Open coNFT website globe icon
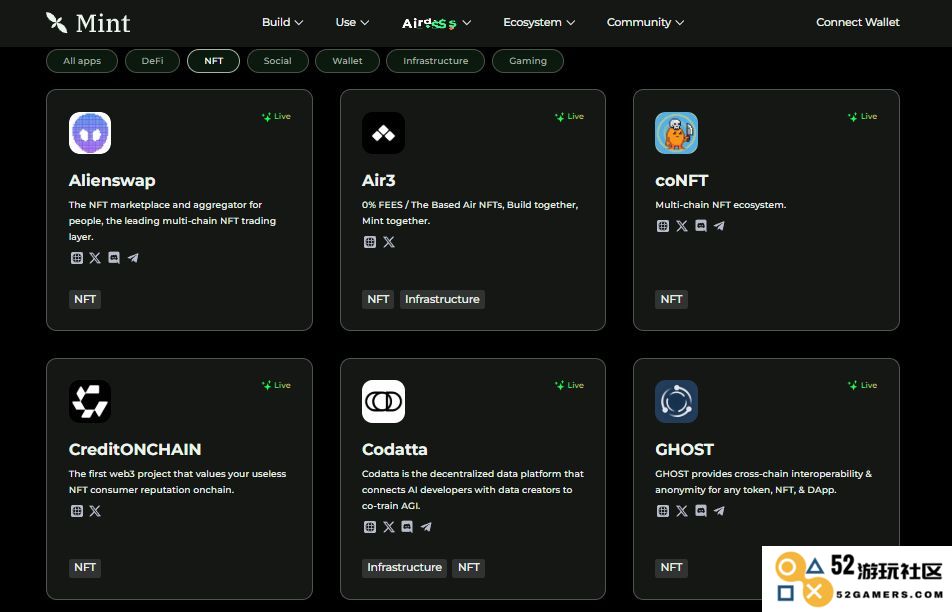 pos(663,226)
